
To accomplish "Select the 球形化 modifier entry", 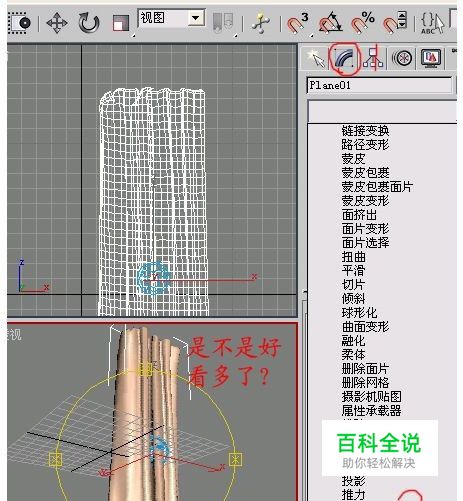I will 359,312.
